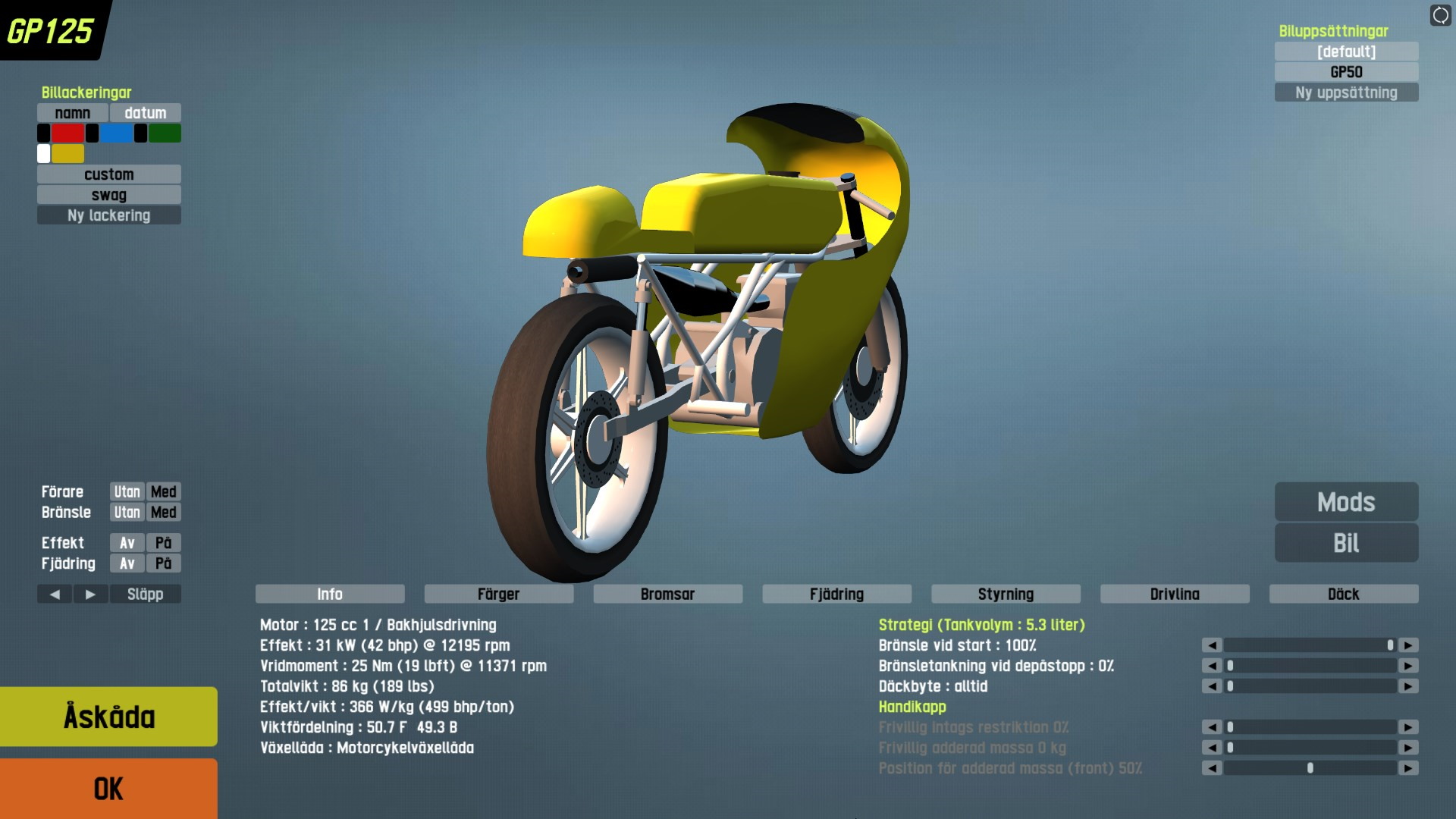This screenshot has height=819, width=1456.
Task: Open the Mods button
Action: pyautogui.click(x=1346, y=502)
